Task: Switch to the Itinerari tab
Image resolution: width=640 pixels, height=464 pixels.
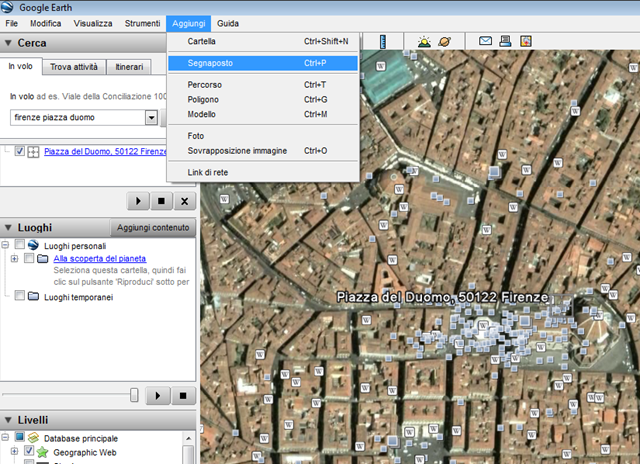Action: tap(129, 67)
